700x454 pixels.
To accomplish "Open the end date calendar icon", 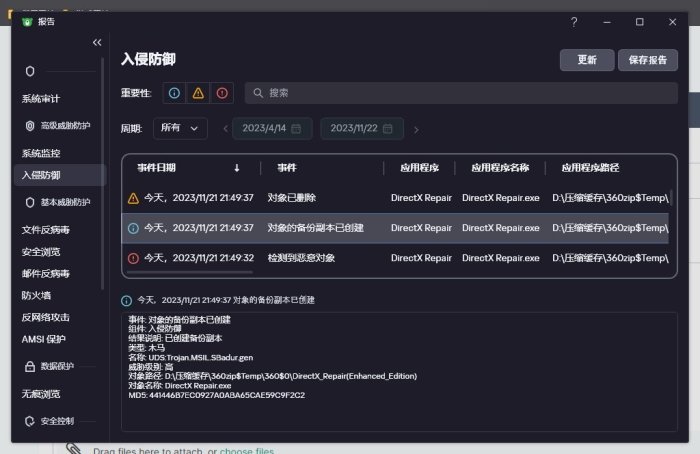I will point(388,129).
